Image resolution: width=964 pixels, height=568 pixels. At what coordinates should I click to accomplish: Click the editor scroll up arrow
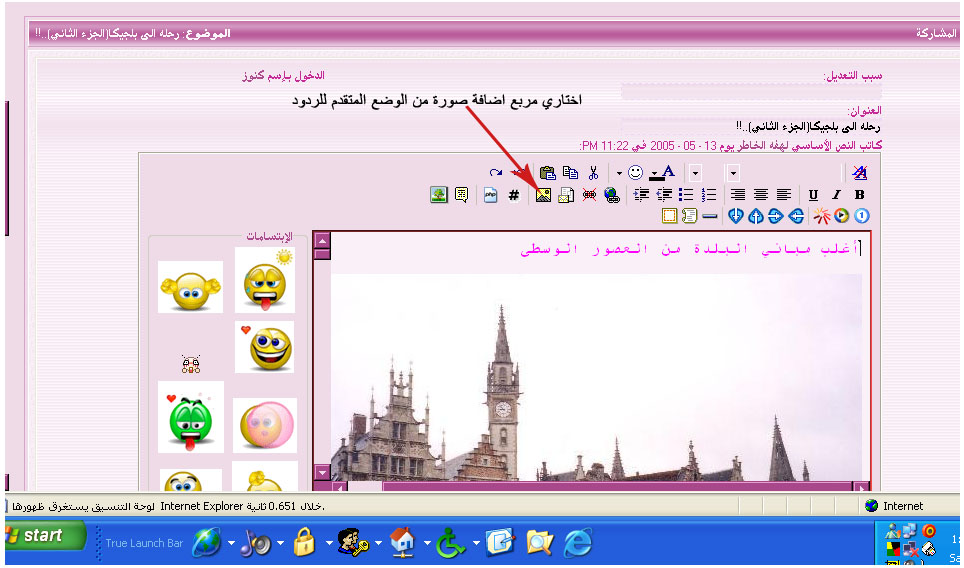pyautogui.click(x=322, y=240)
